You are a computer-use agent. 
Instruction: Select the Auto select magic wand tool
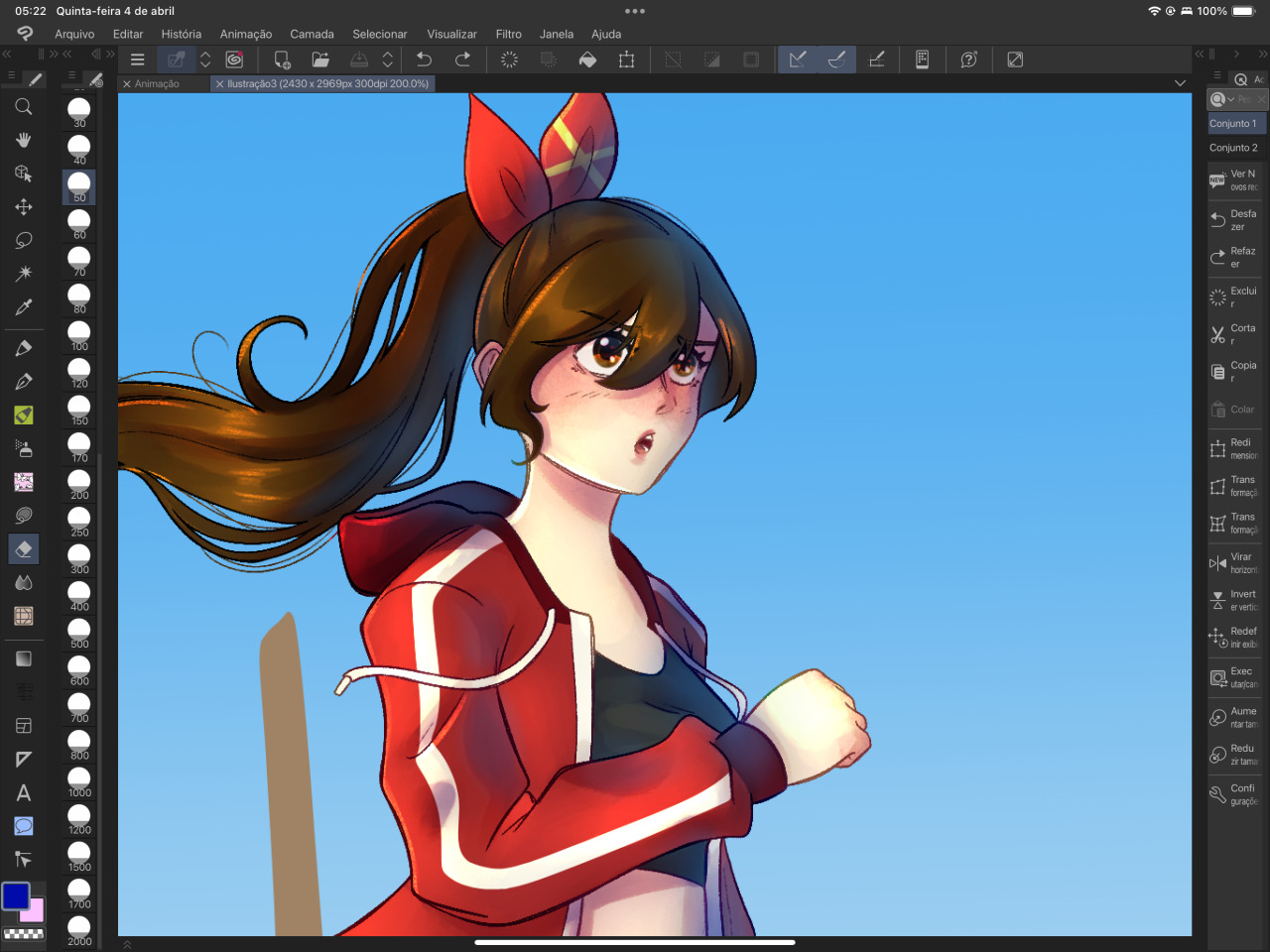[24, 273]
